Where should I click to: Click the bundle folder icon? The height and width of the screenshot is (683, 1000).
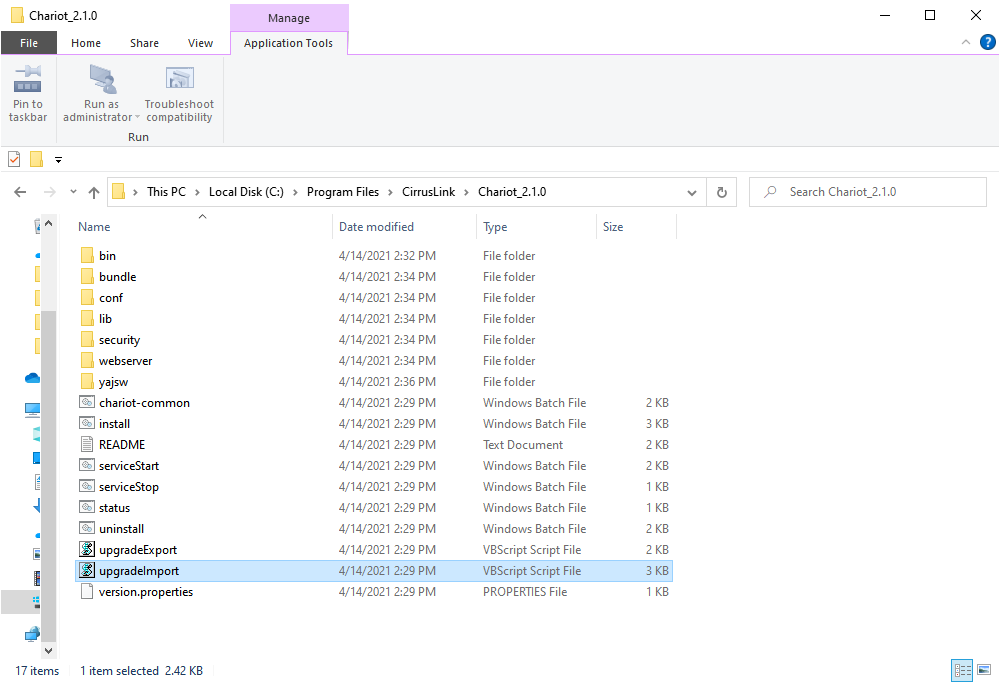pyautogui.click(x=87, y=277)
